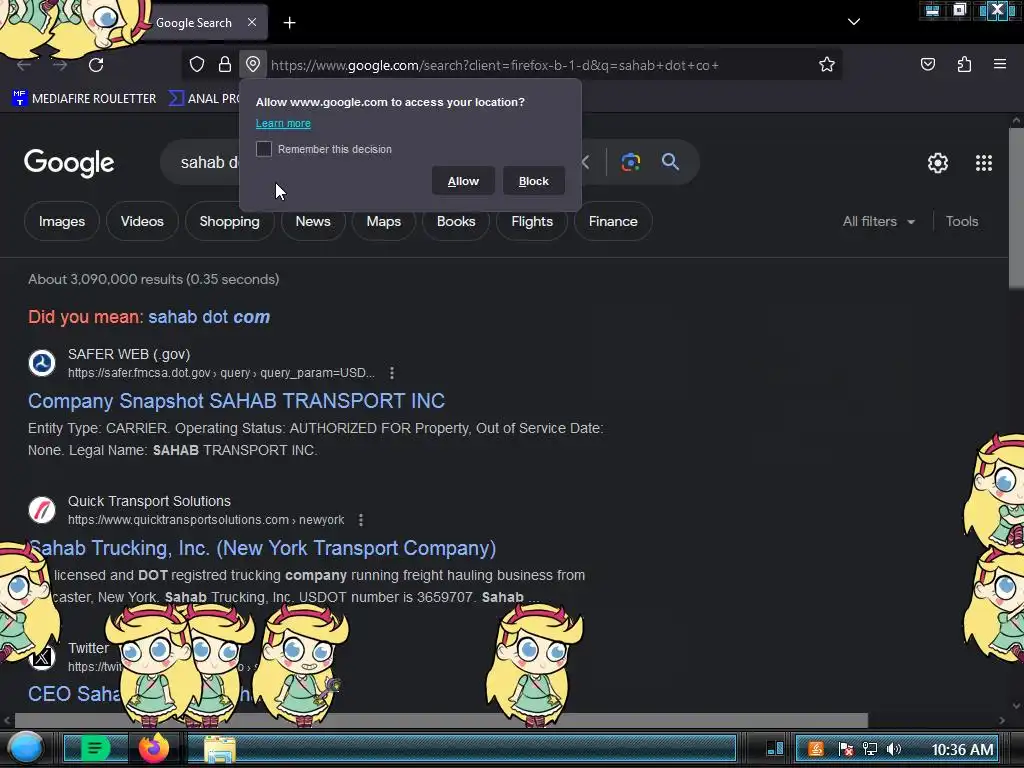This screenshot has width=1024, height=768.
Task: List all tabs dropdown arrow
Action: pyautogui.click(x=854, y=22)
